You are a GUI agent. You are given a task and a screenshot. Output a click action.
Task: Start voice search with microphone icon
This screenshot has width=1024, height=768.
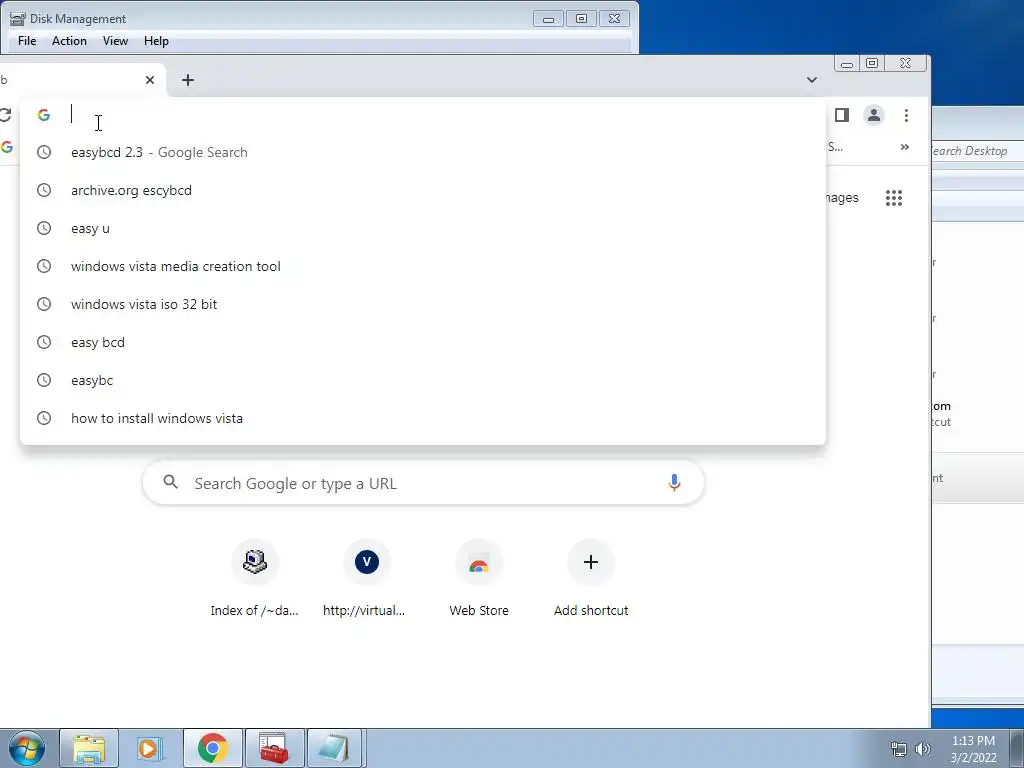(x=674, y=483)
